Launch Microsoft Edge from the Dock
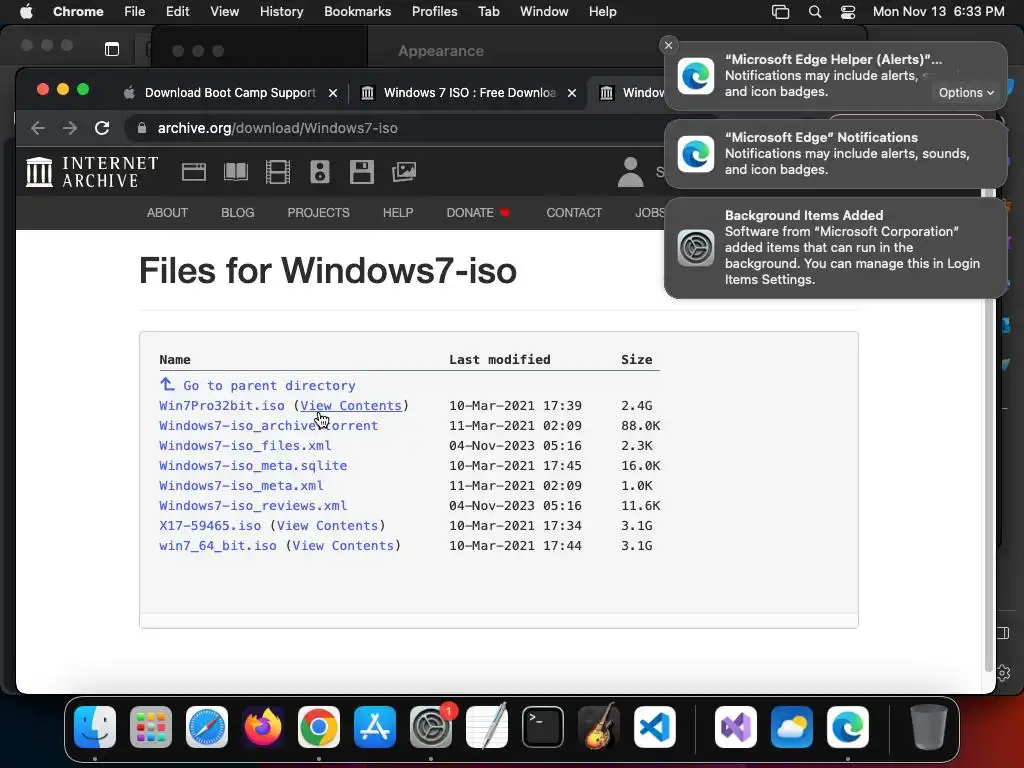 coord(848,727)
